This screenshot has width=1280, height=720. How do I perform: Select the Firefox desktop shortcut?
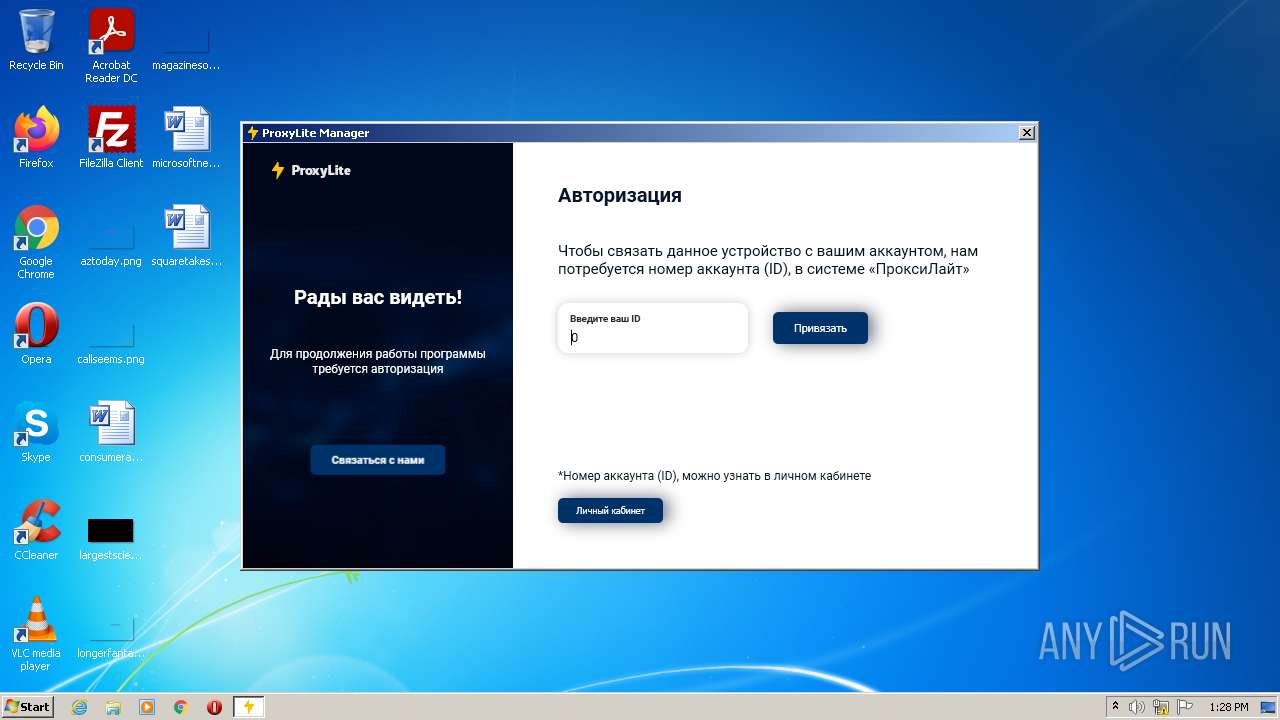pos(36,138)
